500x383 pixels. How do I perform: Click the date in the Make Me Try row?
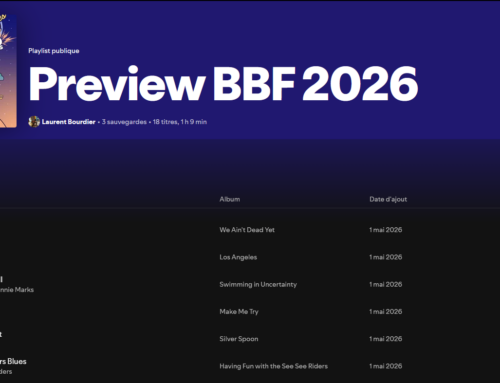tap(385, 312)
